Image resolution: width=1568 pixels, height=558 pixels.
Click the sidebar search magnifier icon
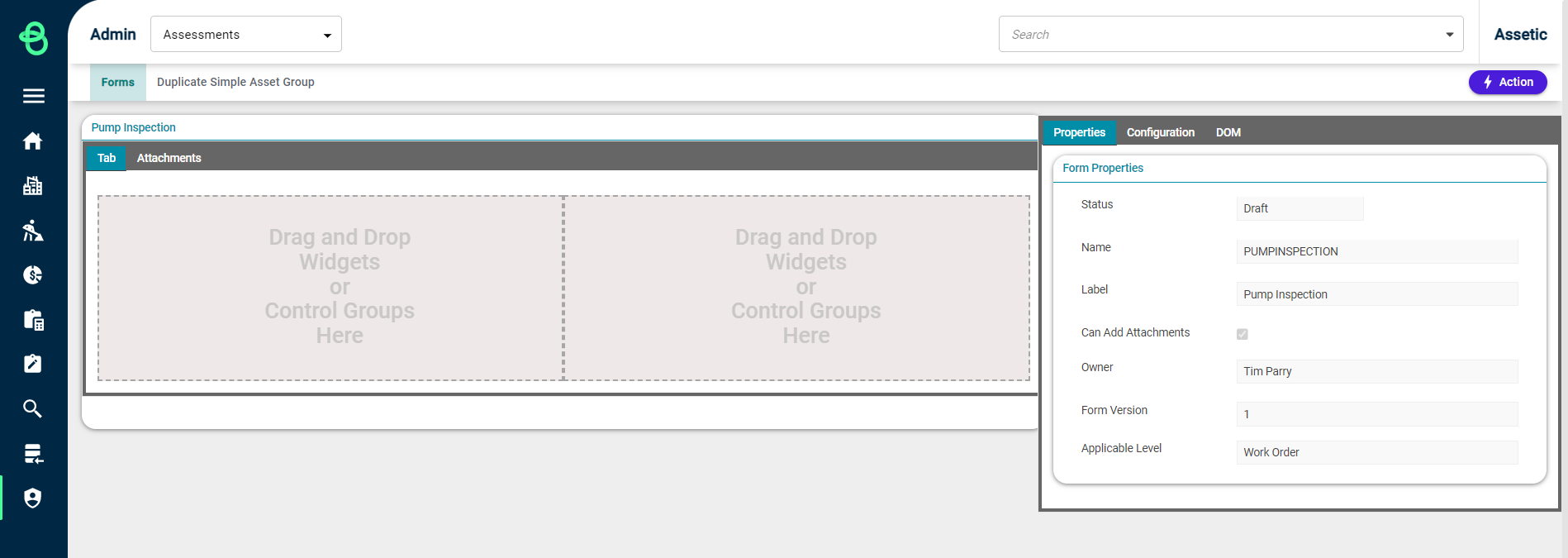coord(33,408)
